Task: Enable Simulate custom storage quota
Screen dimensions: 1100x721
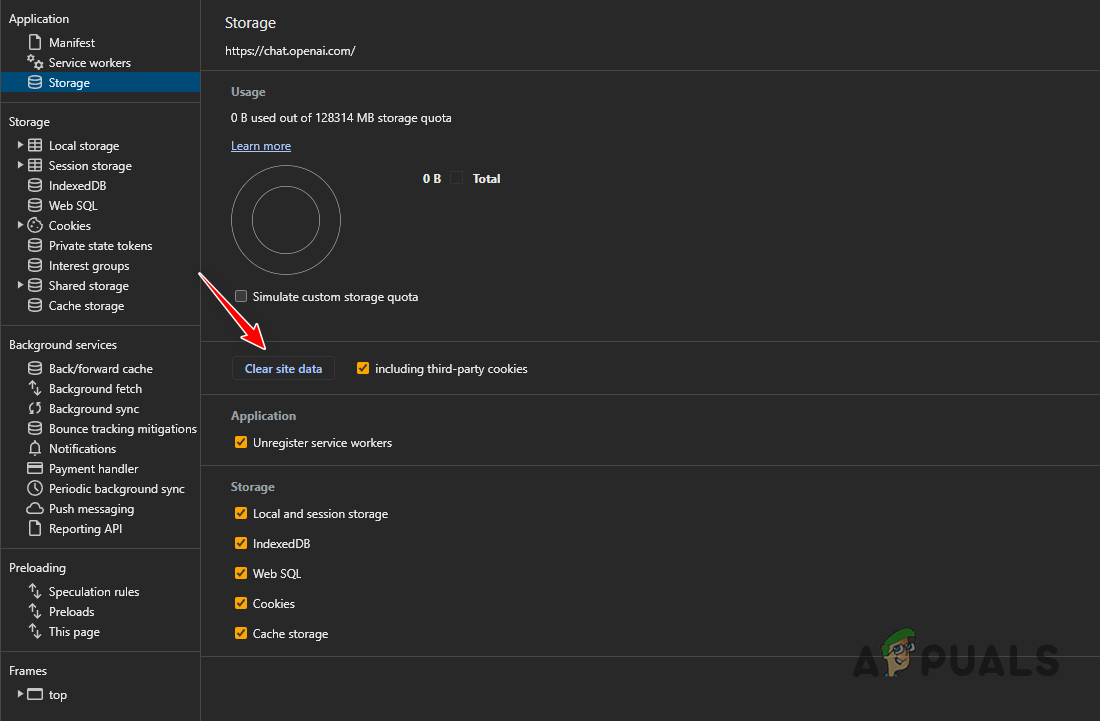Action: 240,296
